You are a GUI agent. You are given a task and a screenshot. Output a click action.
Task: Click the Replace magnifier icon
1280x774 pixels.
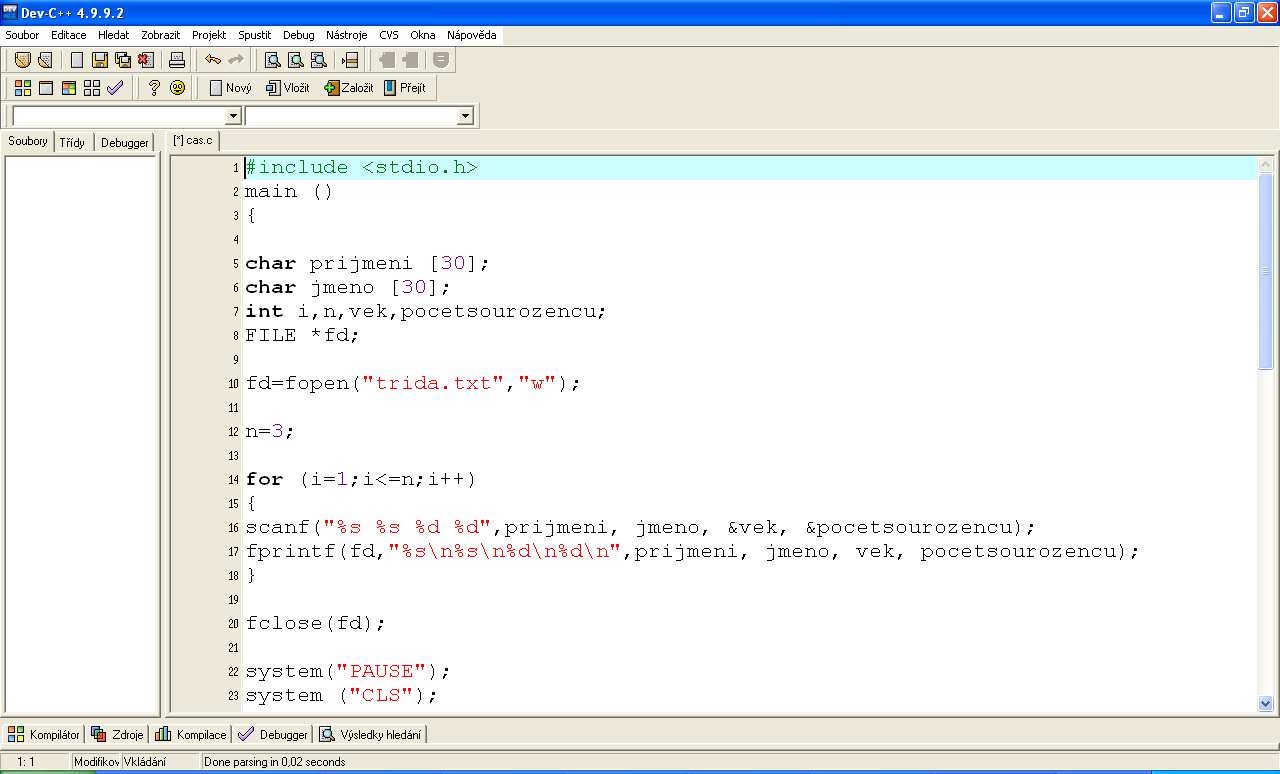295,60
